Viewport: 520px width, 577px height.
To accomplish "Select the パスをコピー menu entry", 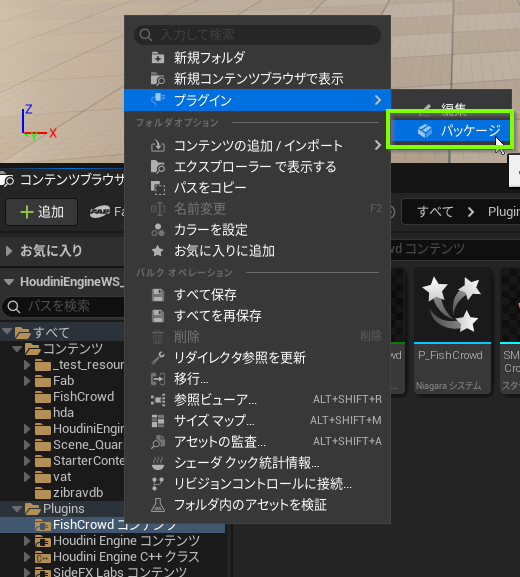I will click(x=257, y=188).
